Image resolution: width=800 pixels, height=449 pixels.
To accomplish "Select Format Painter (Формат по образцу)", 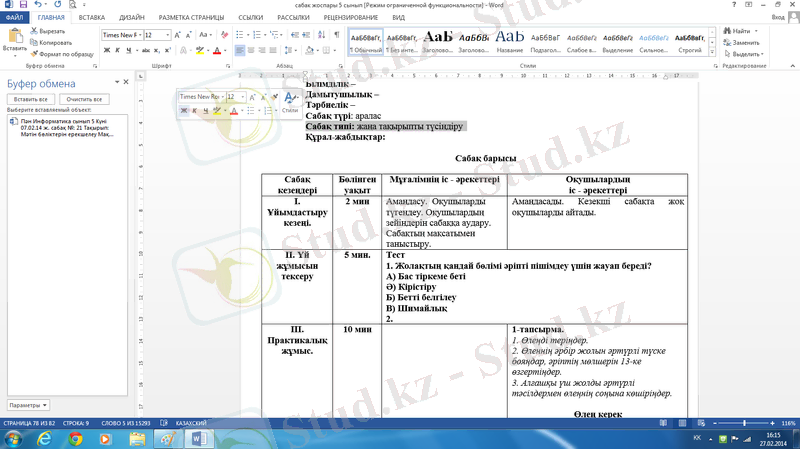I will pyautogui.click(x=33, y=54).
